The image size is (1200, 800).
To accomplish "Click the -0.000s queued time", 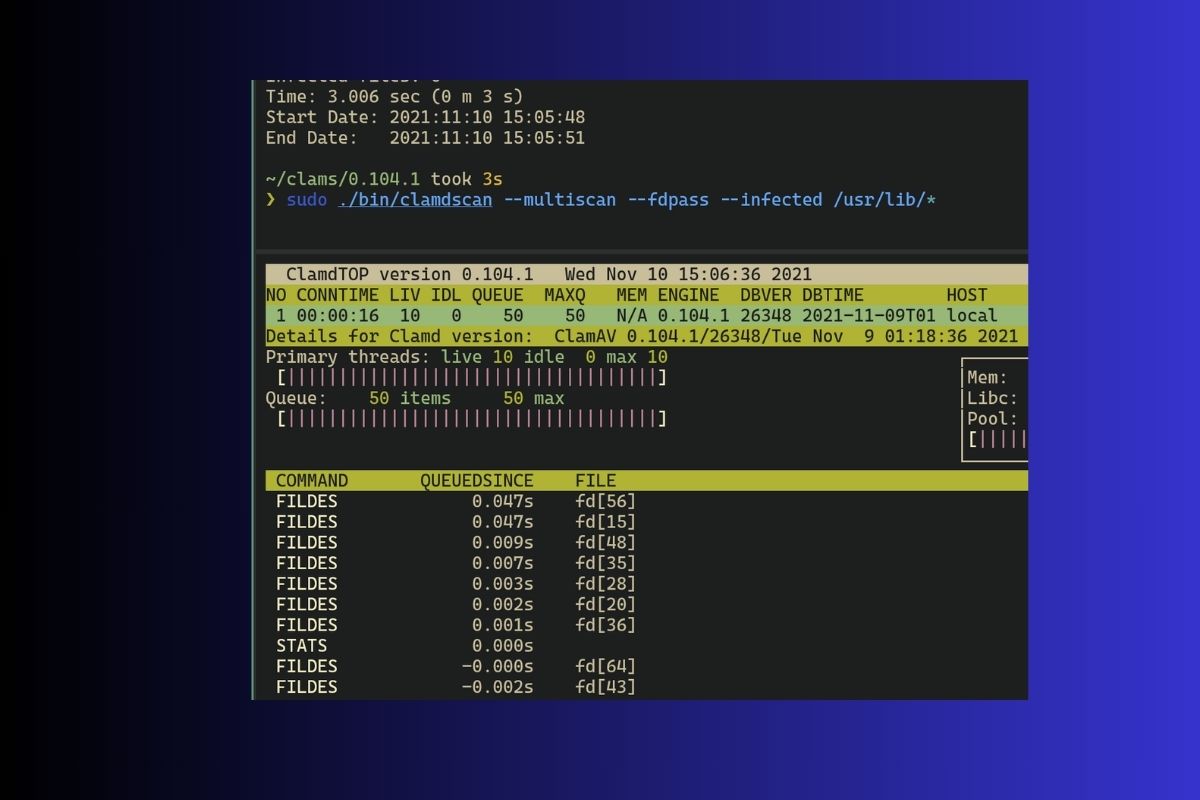I will [497, 666].
